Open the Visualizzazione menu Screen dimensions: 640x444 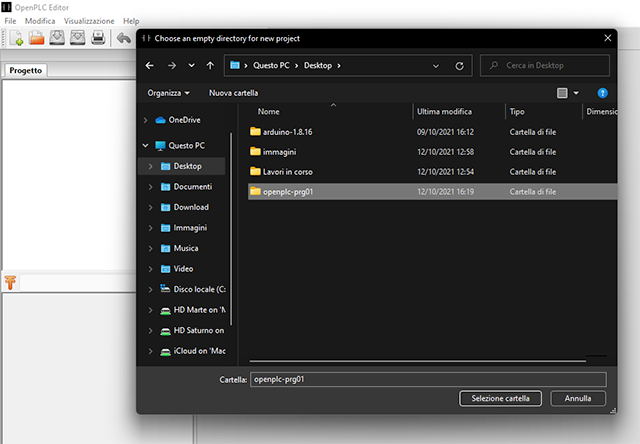[x=89, y=21]
